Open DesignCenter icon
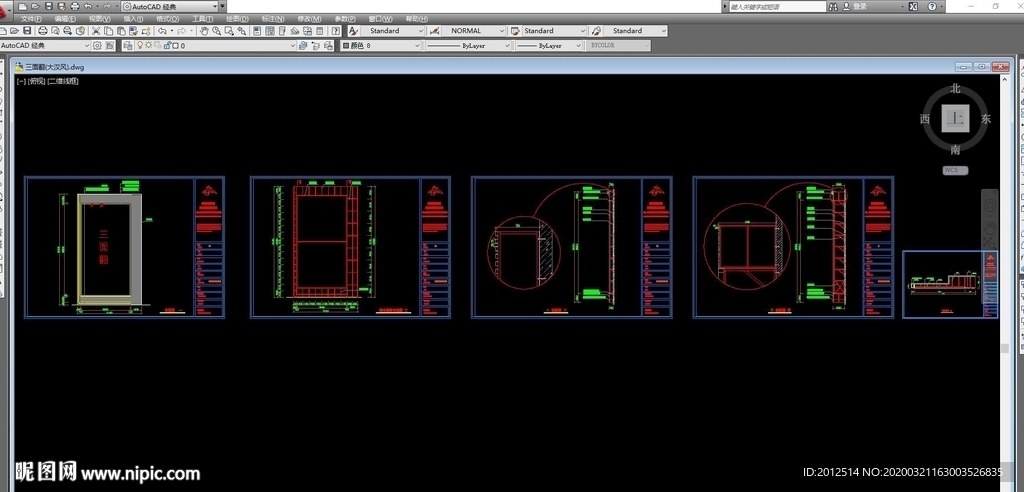 click(x=269, y=31)
